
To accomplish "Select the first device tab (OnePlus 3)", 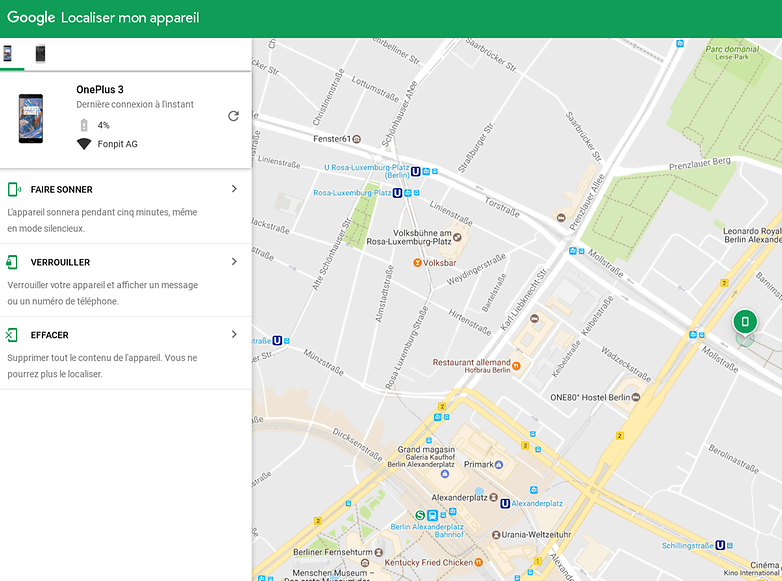I will 8,53.
